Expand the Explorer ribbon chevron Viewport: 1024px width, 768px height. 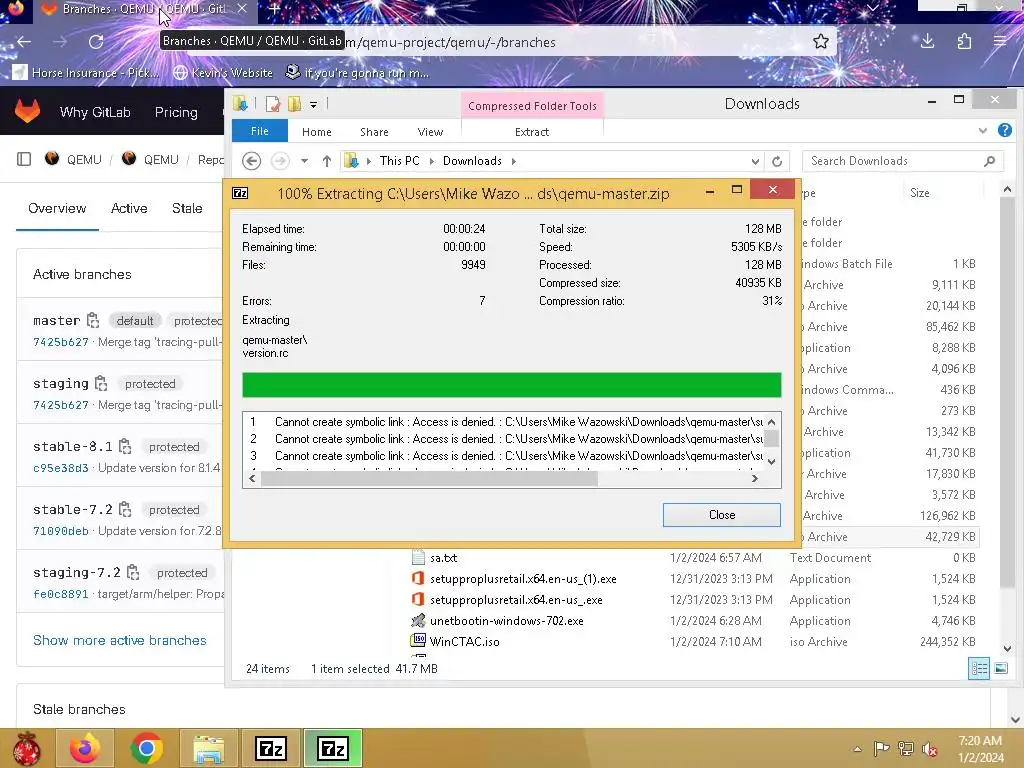[982, 131]
